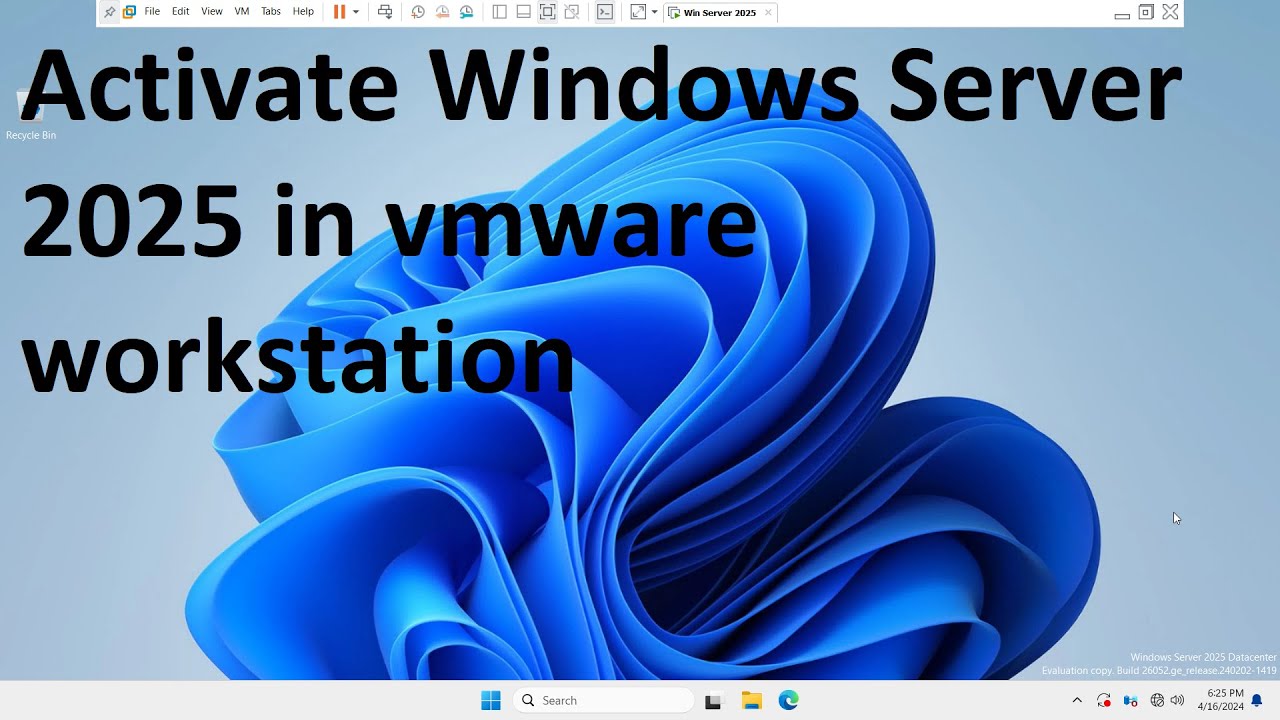This screenshot has height=720, width=1280.
Task: Click the VMware Workstation logo icon
Action: (x=129, y=12)
